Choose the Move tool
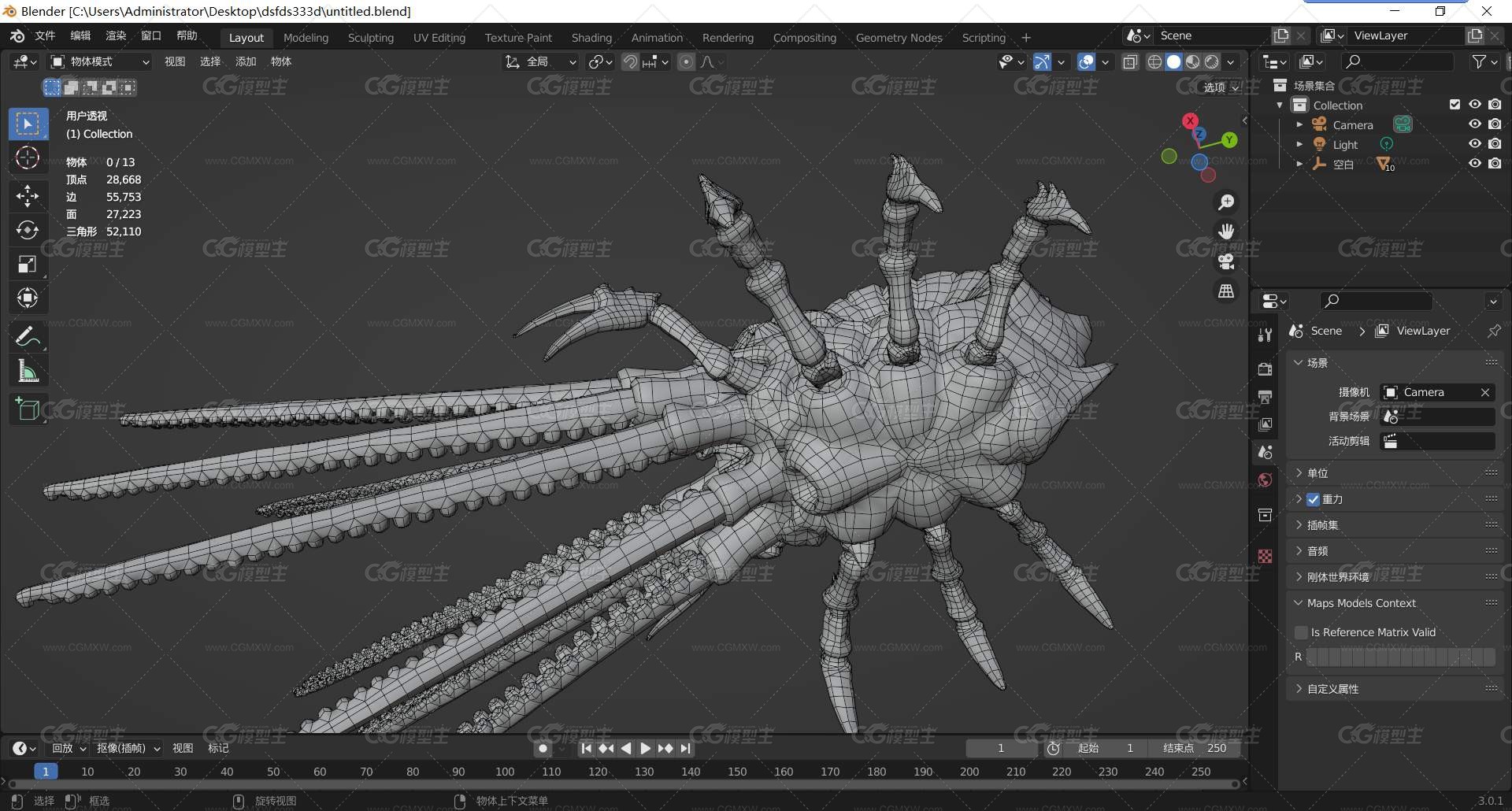The width and height of the screenshot is (1512, 811). (28, 196)
